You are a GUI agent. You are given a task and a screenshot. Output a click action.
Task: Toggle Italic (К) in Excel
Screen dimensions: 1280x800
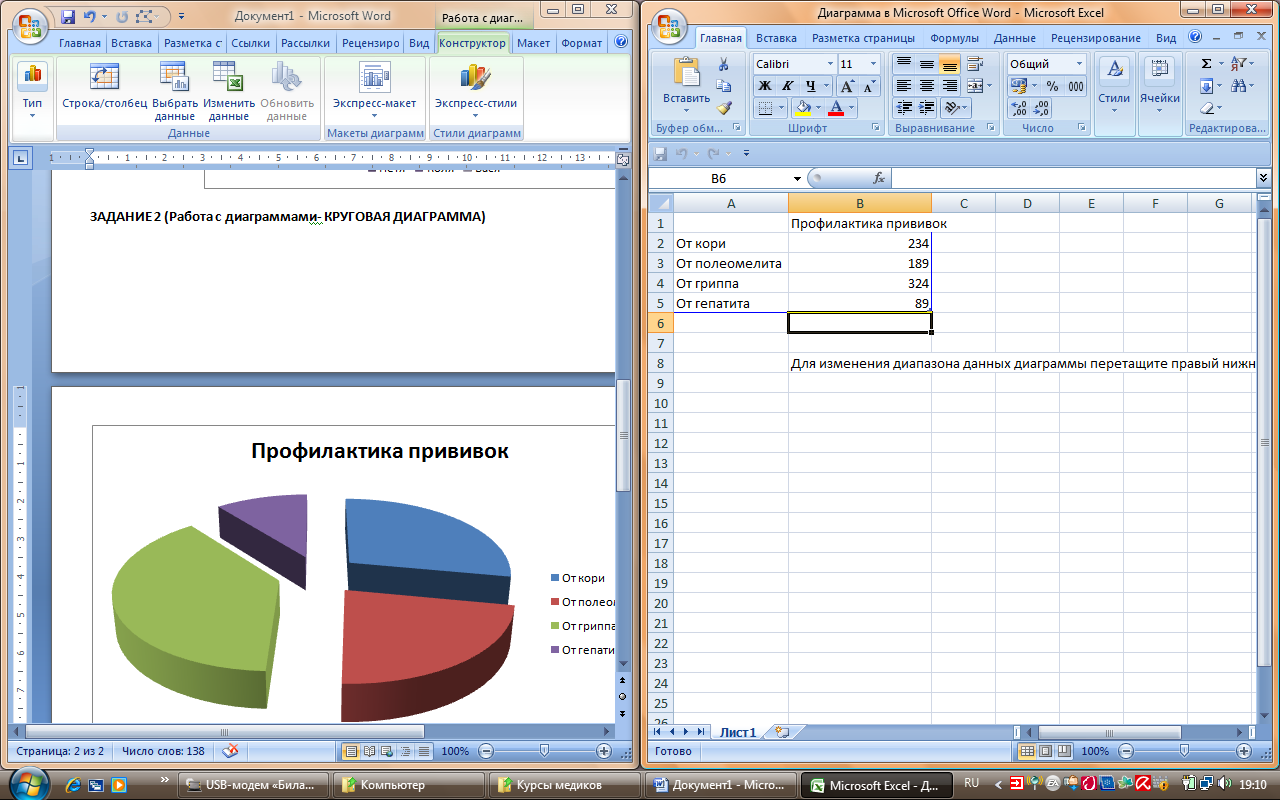click(788, 86)
